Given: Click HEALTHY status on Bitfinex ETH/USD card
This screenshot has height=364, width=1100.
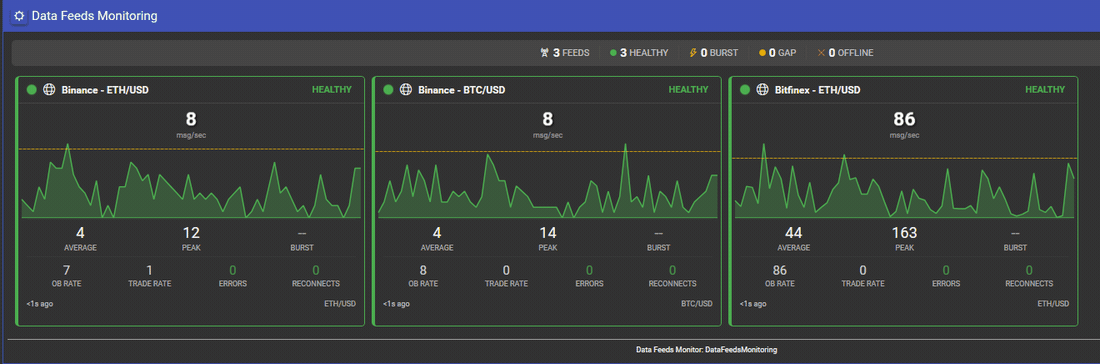Looking at the screenshot, I should pyautogui.click(x=1045, y=90).
